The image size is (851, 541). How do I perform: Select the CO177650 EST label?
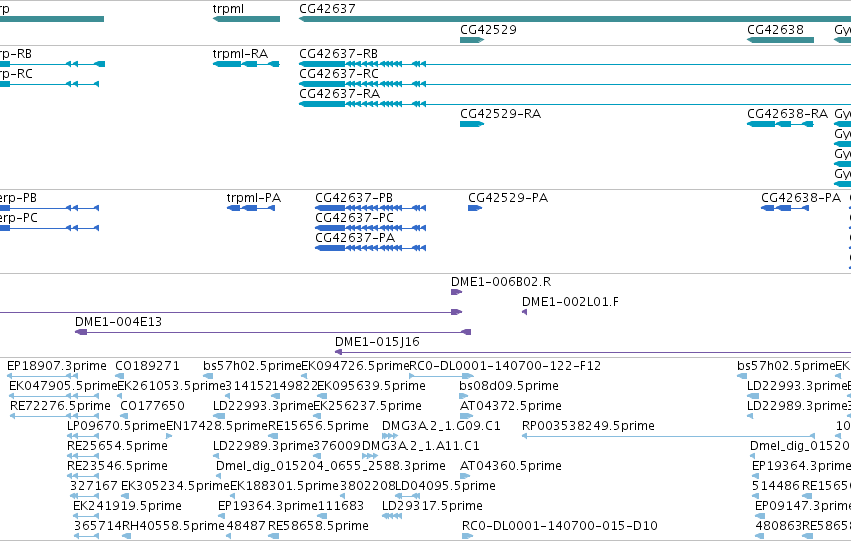[153, 406]
